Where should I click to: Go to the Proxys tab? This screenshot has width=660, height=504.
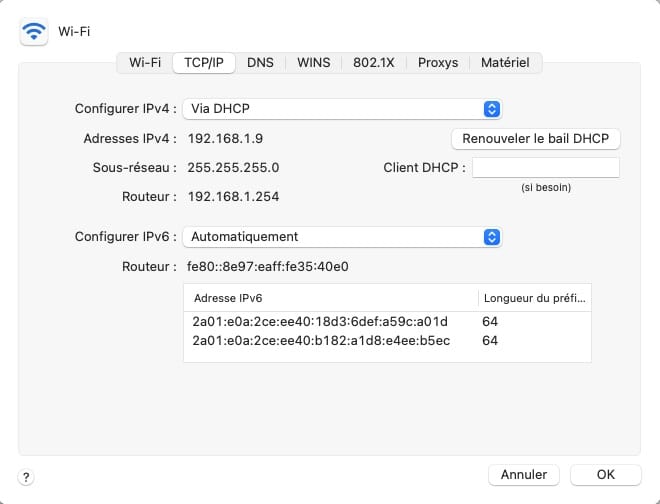[x=438, y=62]
